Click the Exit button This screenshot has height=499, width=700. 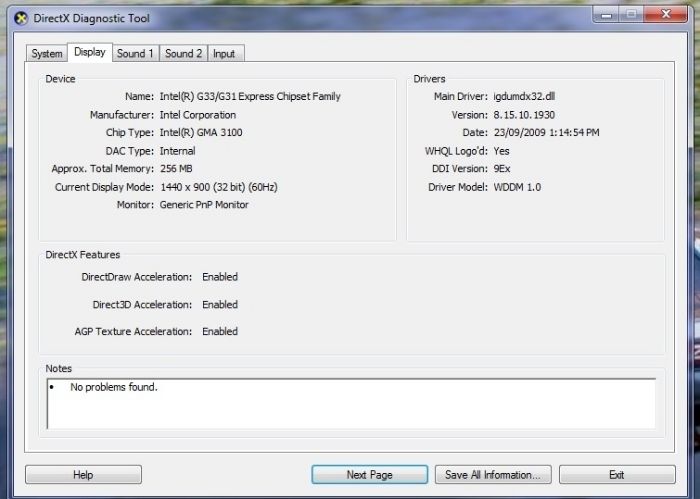pyautogui.click(x=617, y=474)
